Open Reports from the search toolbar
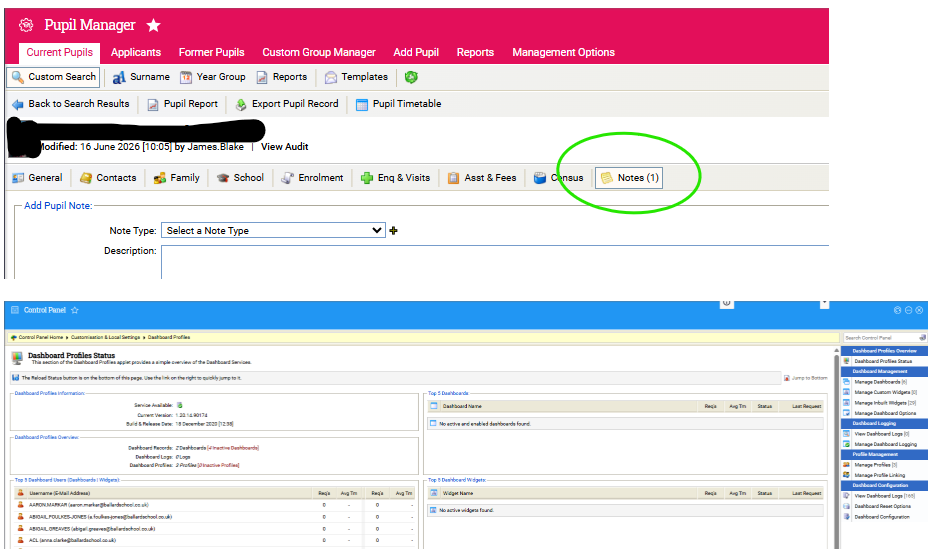943x557 pixels. coord(282,77)
